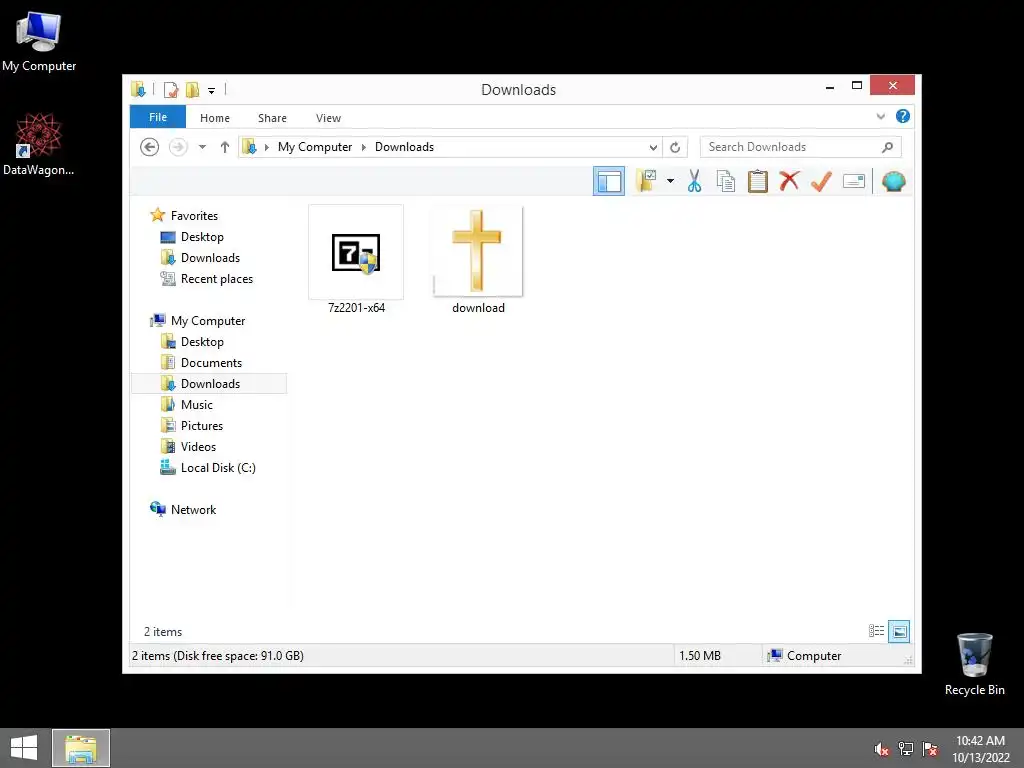1024x768 pixels.
Task: Select the 7z2201-x64 installer file
Action: point(356,260)
